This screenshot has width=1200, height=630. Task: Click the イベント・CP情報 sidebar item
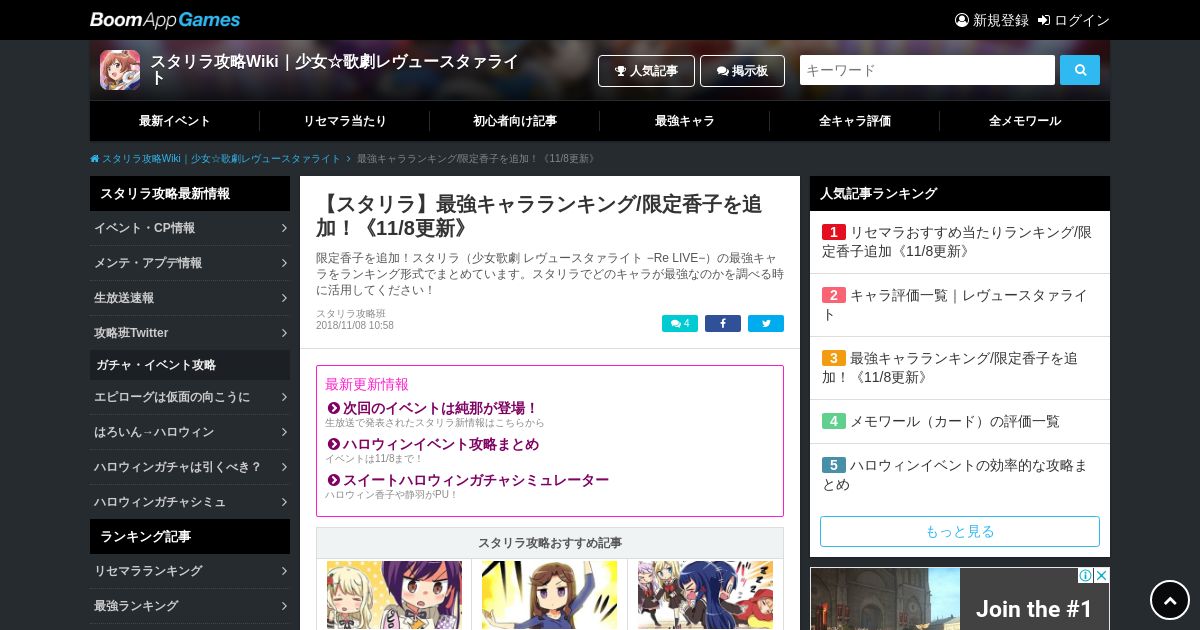[190, 228]
